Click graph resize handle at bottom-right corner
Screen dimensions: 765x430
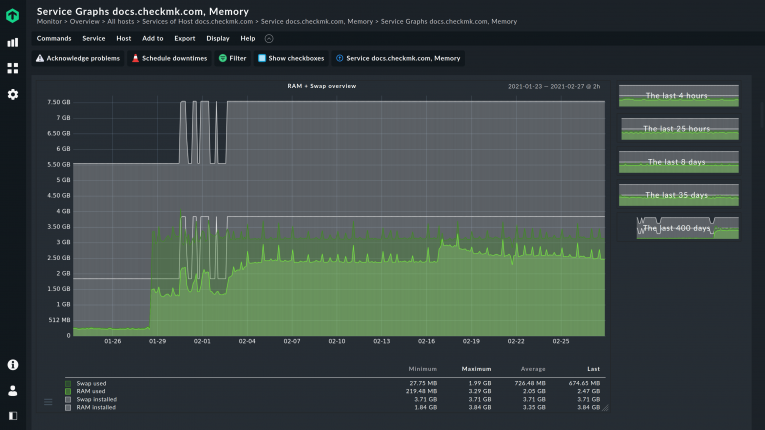point(604,407)
